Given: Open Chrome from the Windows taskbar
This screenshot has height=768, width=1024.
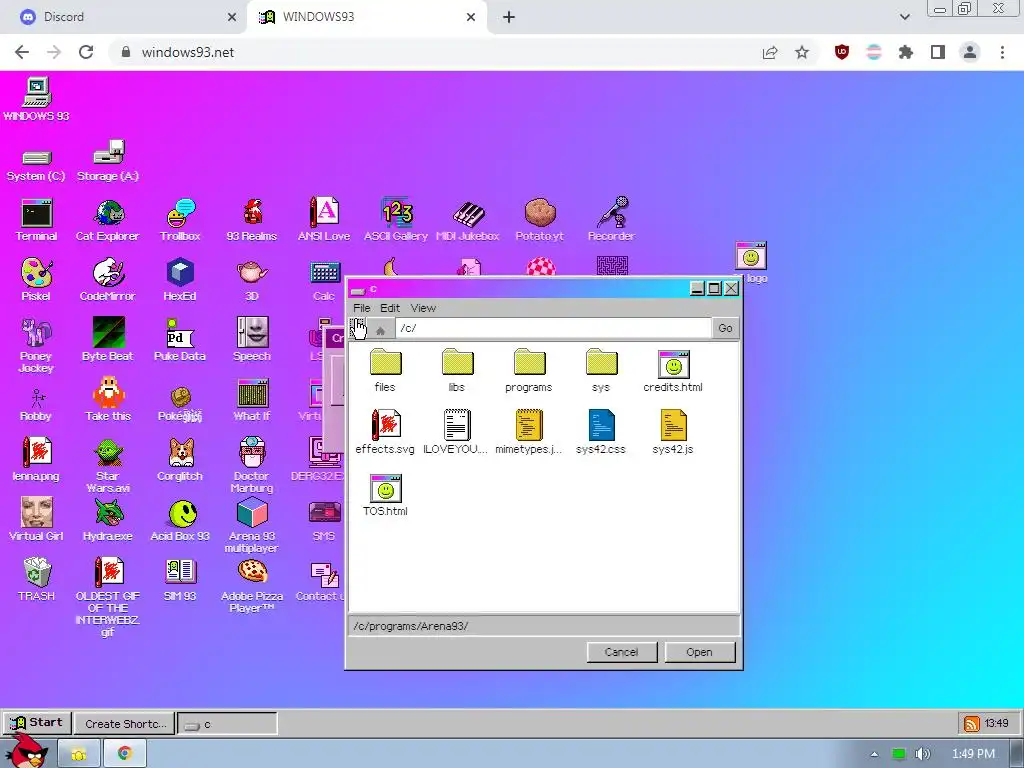Looking at the screenshot, I should click(x=124, y=753).
